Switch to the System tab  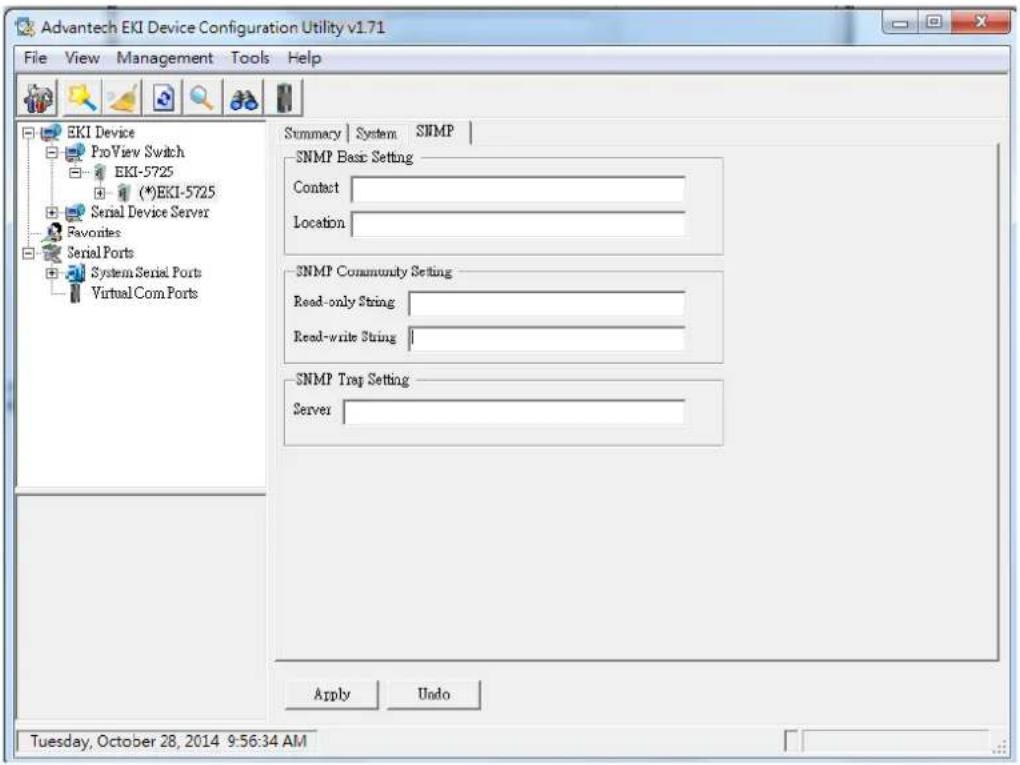click(x=376, y=133)
